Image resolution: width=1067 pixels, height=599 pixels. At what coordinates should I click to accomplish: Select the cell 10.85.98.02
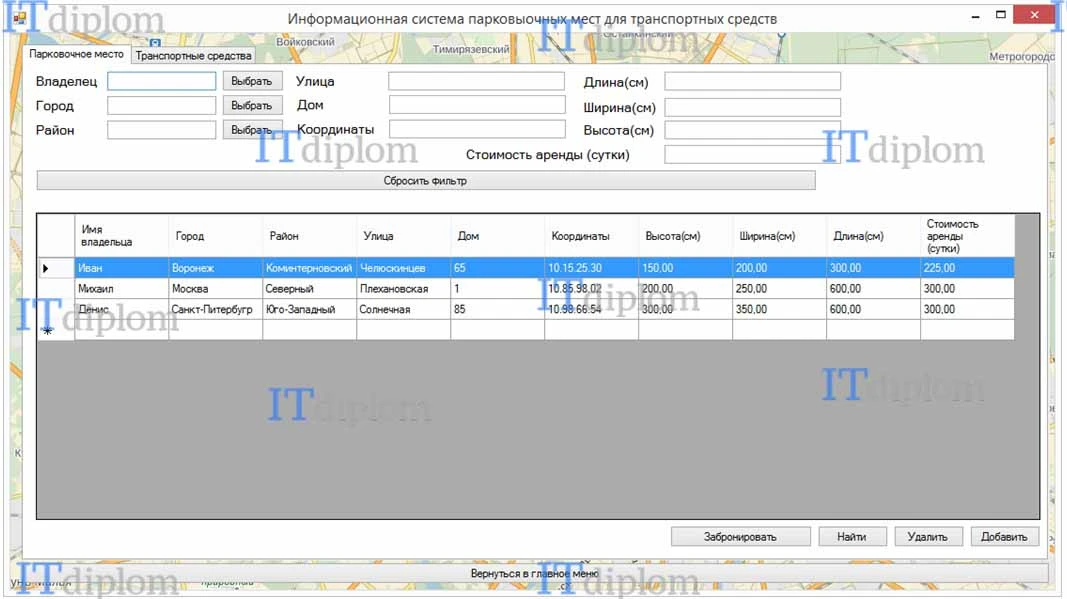591,289
